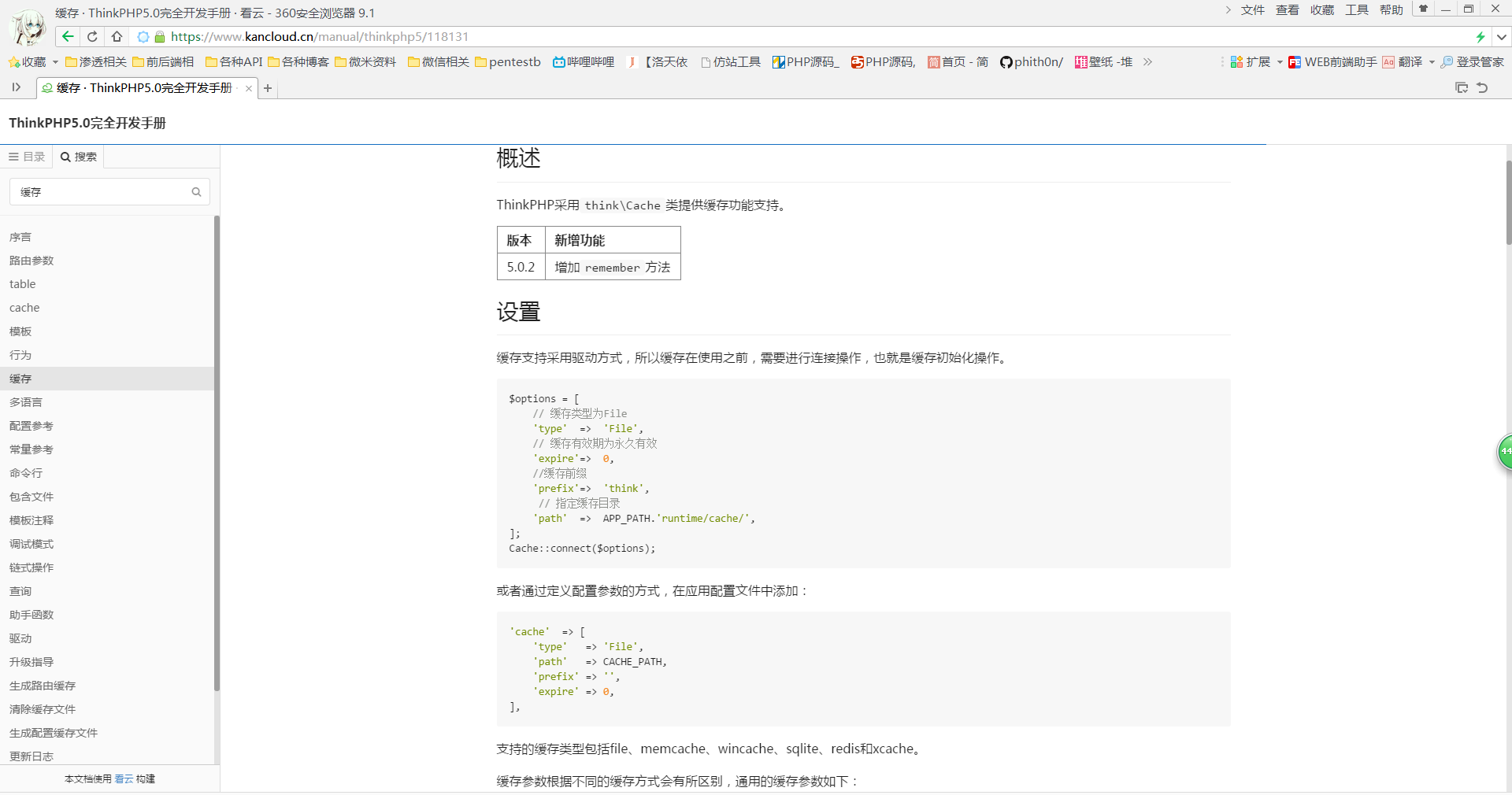This screenshot has width=1512, height=795.
Task: Go to browser home page icon
Action: pyautogui.click(x=117, y=36)
